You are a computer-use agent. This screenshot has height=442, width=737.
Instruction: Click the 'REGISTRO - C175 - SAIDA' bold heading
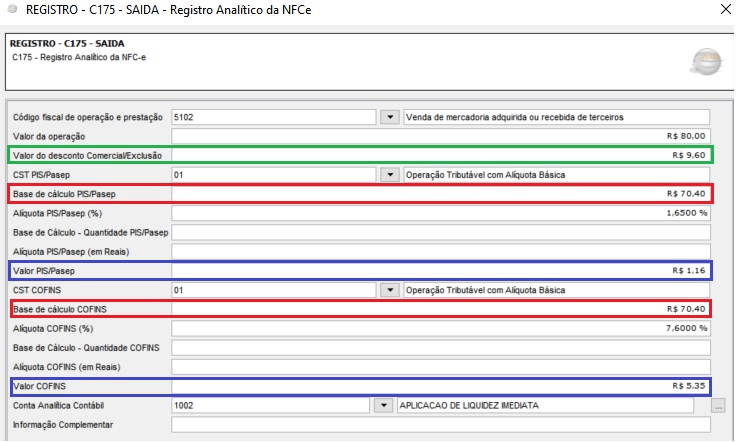67,44
